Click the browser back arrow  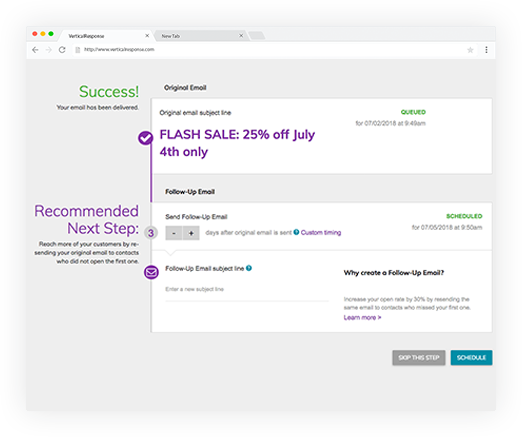[35, 50]
